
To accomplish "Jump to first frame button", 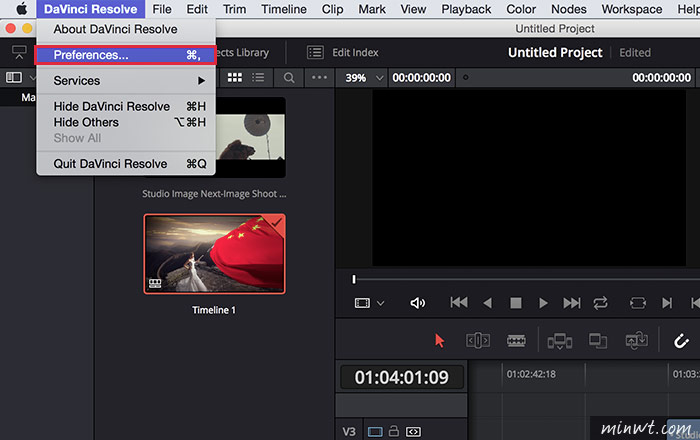I will [x=459, y=303].
